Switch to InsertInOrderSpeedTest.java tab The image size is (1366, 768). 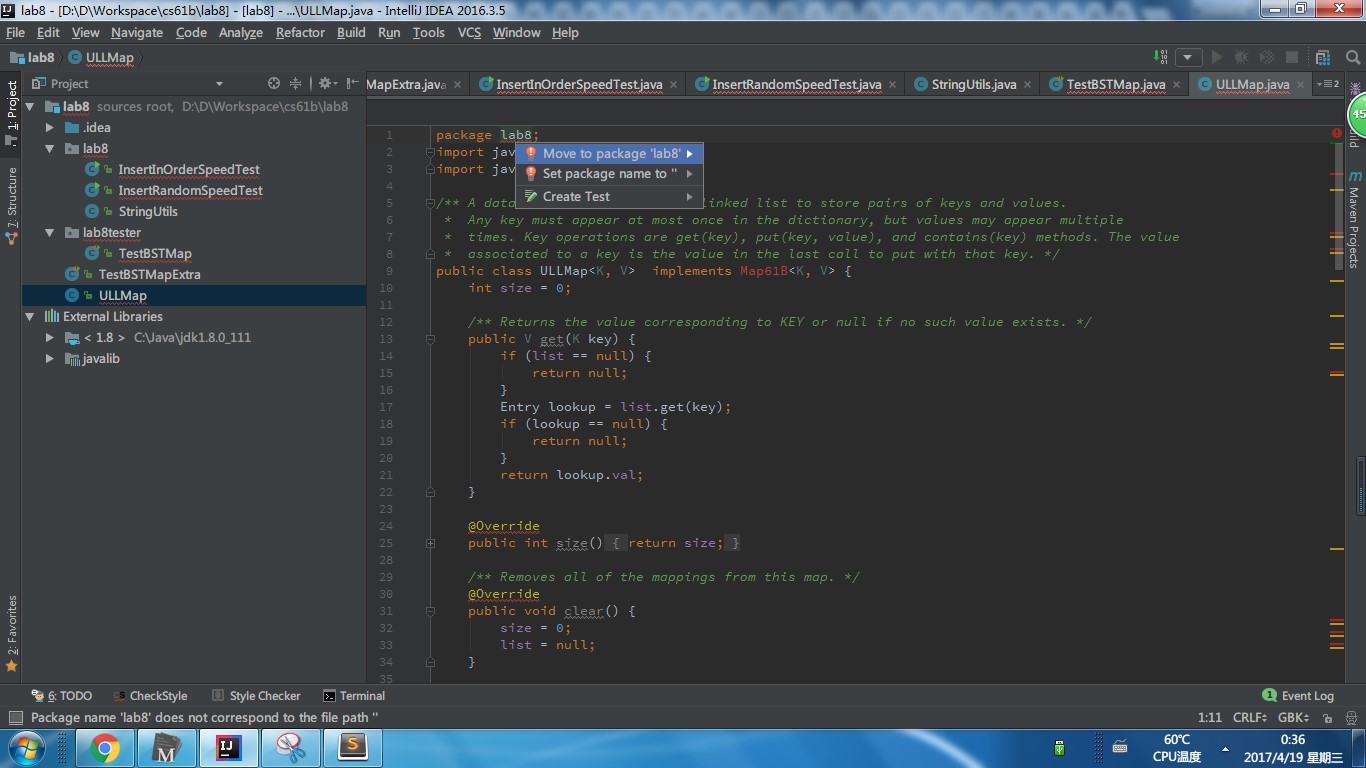click(x=579, y=85)
